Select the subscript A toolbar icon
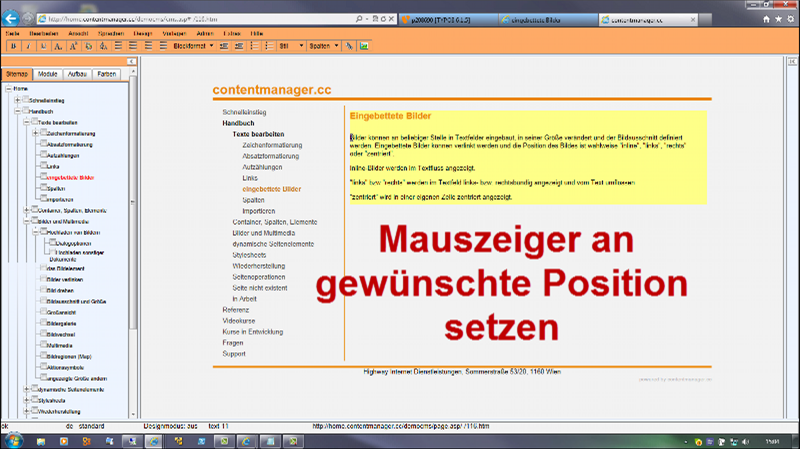This screenshot has width=800, height=449. click(58, 46)
